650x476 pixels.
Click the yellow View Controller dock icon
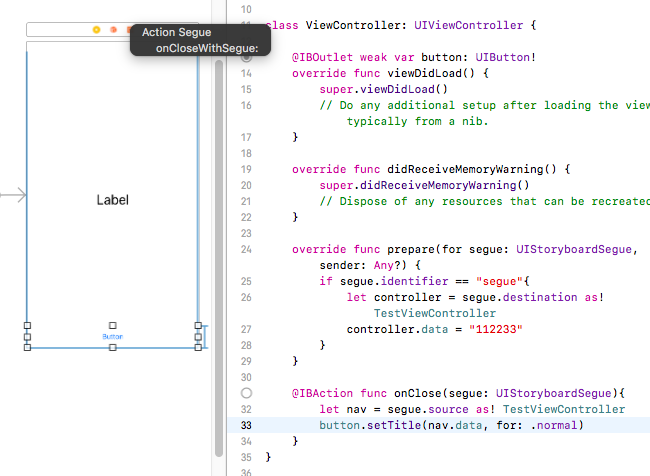tap(96, 30)
